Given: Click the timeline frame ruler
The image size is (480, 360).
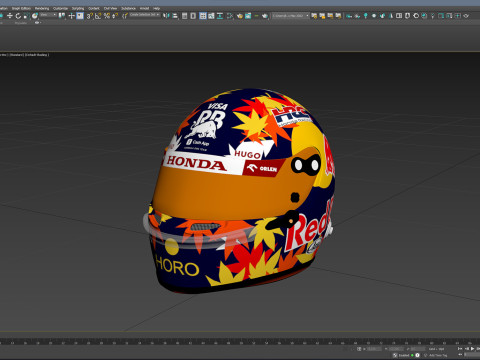Looking at the screenshot, I should click(x=240, y=342).
